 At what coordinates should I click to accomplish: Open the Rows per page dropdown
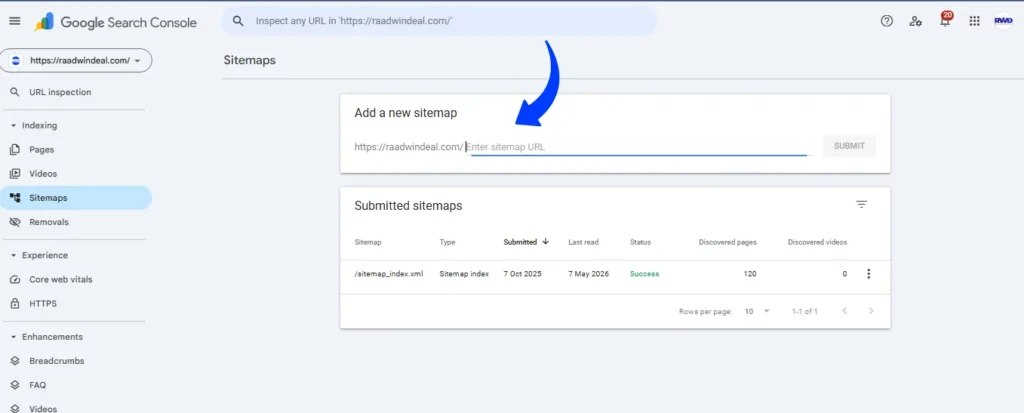(x=758, y=311)
